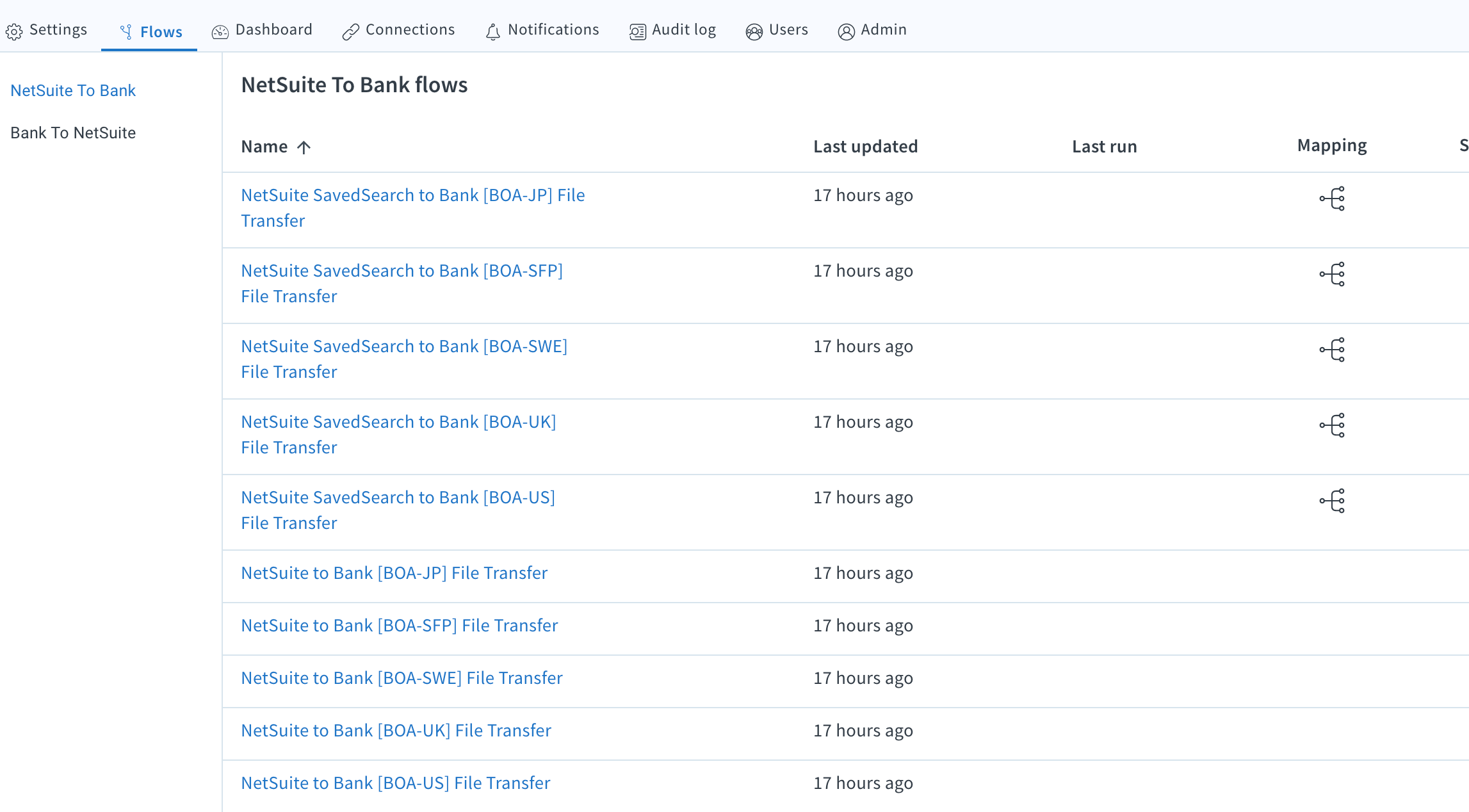
Task: Open NetSuite SavedSearch to Bank [BOA-SFP] flow
Action: 402,283
